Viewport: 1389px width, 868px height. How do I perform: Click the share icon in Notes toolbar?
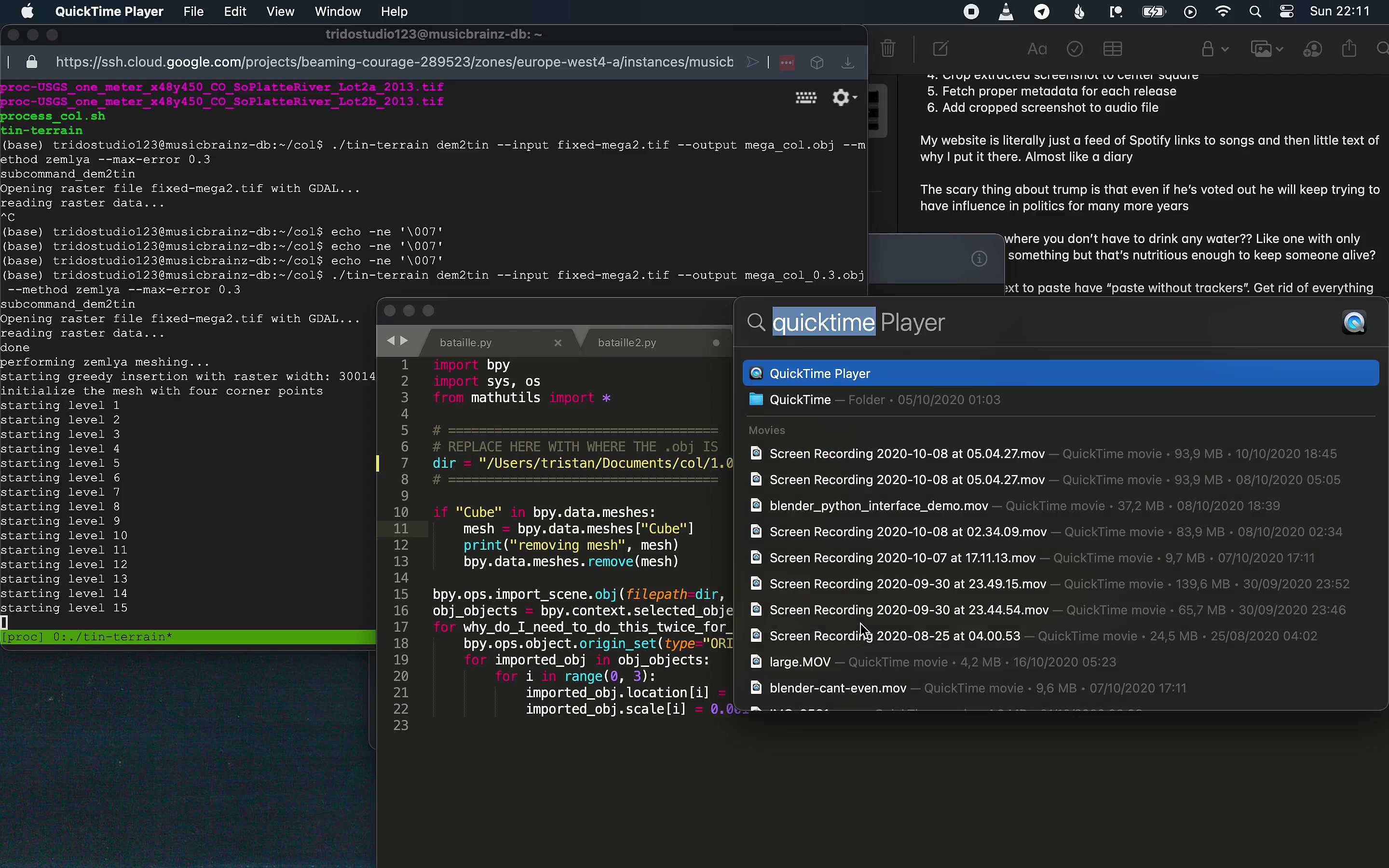(1349, 49)
